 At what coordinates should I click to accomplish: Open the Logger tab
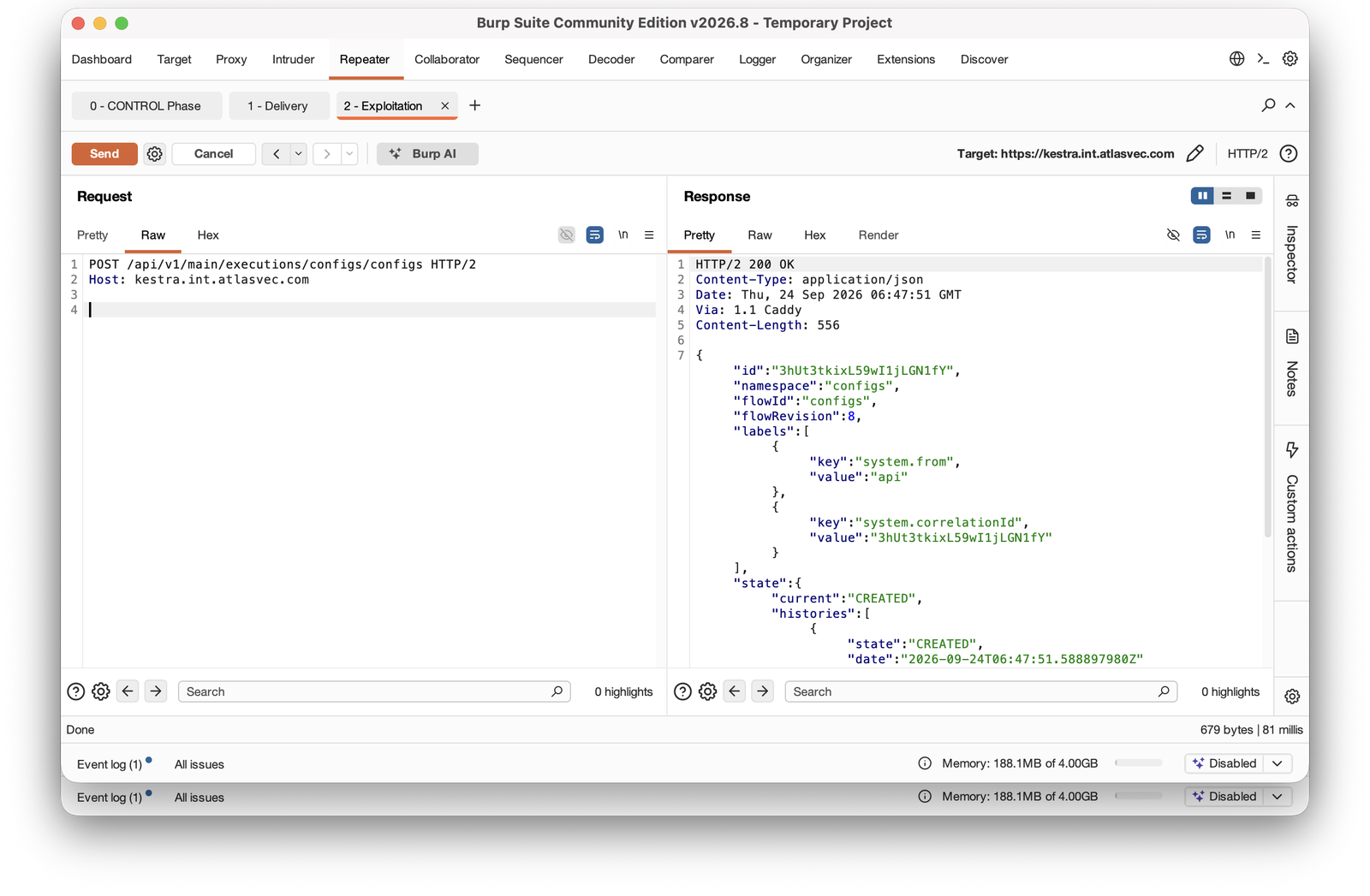pyautogui.click(x=757, y=59)
